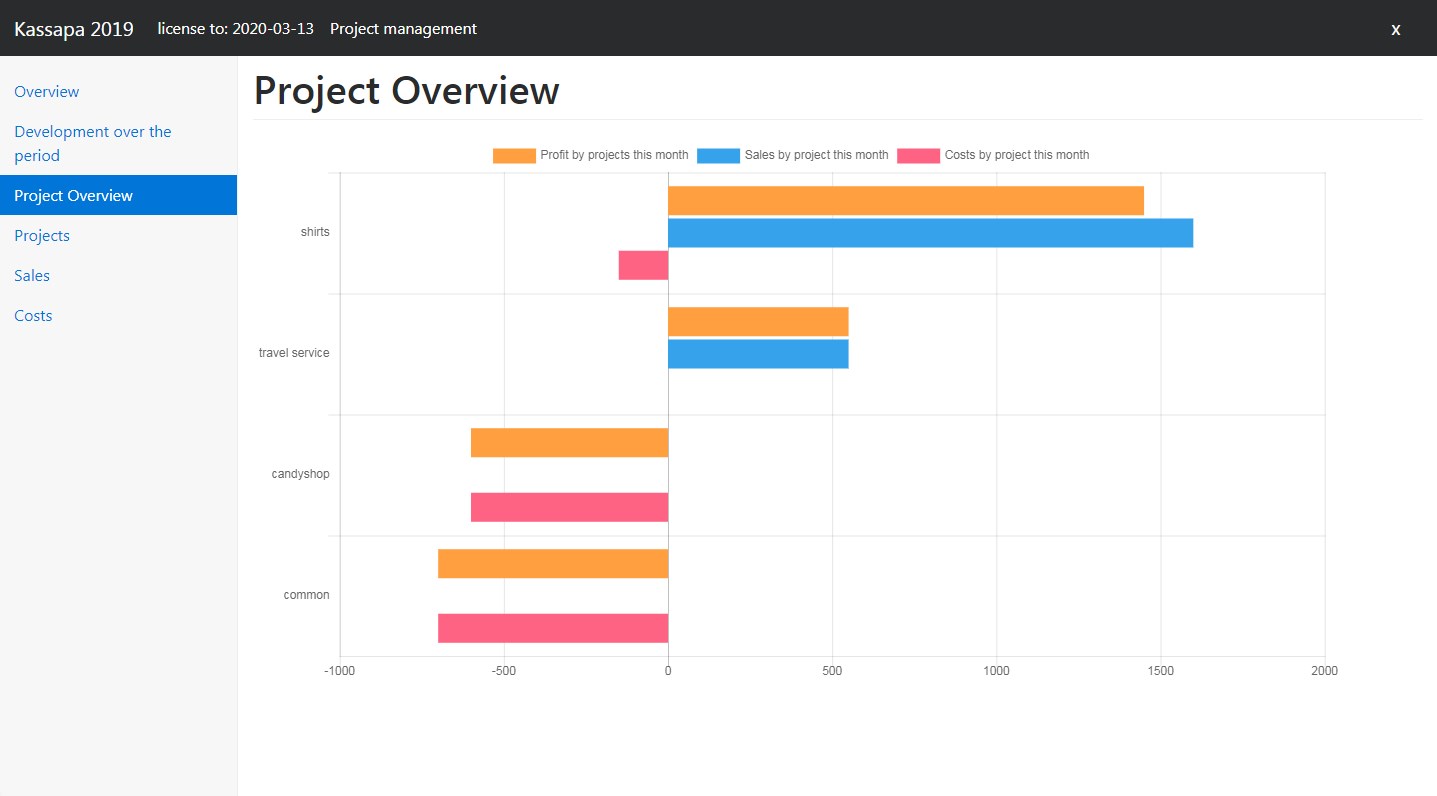The height and width of the screenshot is (796, 1437).
Task: Click the shirts pink costs bar
Action: pos(643,265)
